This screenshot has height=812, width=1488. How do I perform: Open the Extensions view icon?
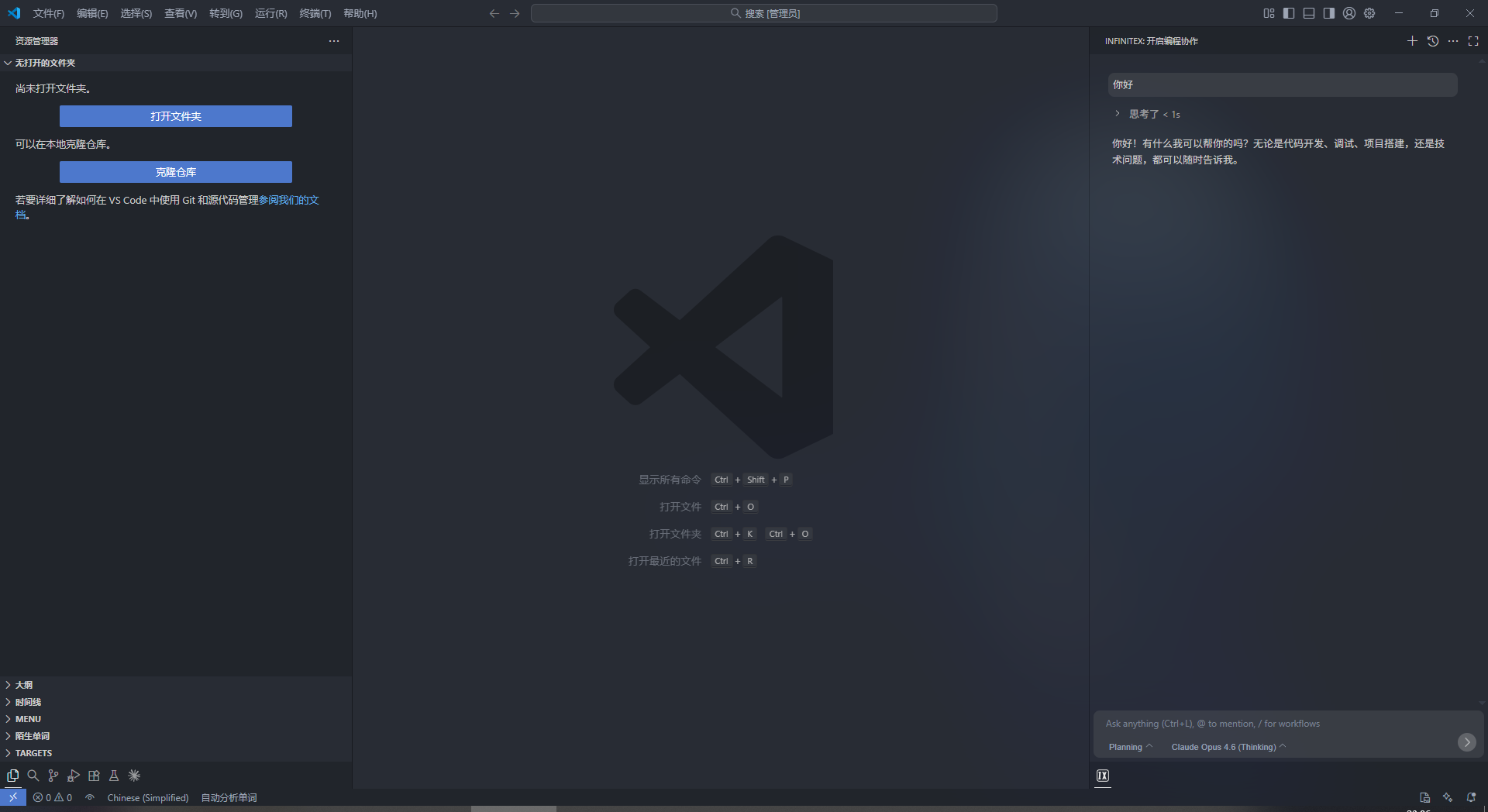(94, 776)
